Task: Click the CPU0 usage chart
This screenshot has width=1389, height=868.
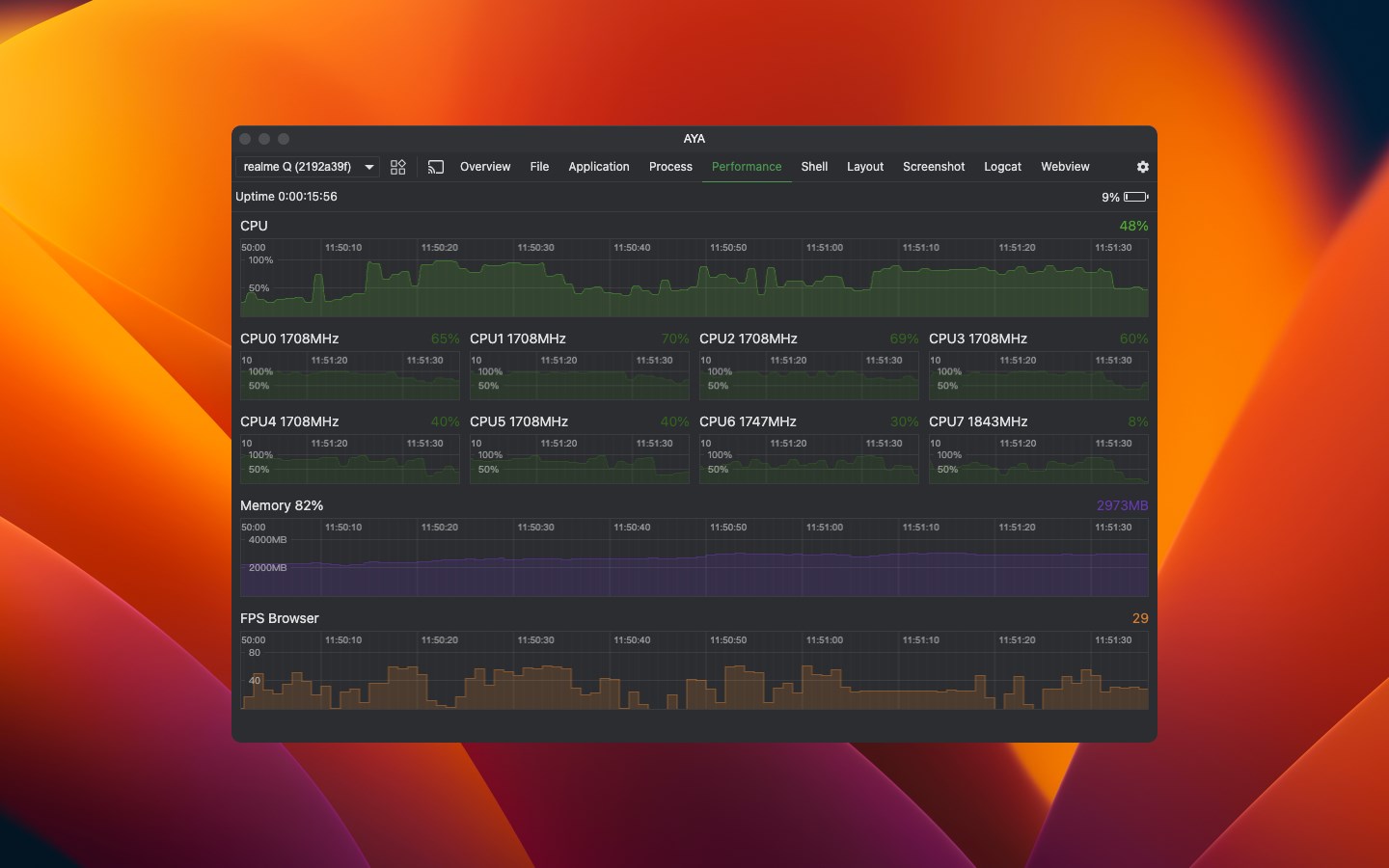Action: [350, 376]
